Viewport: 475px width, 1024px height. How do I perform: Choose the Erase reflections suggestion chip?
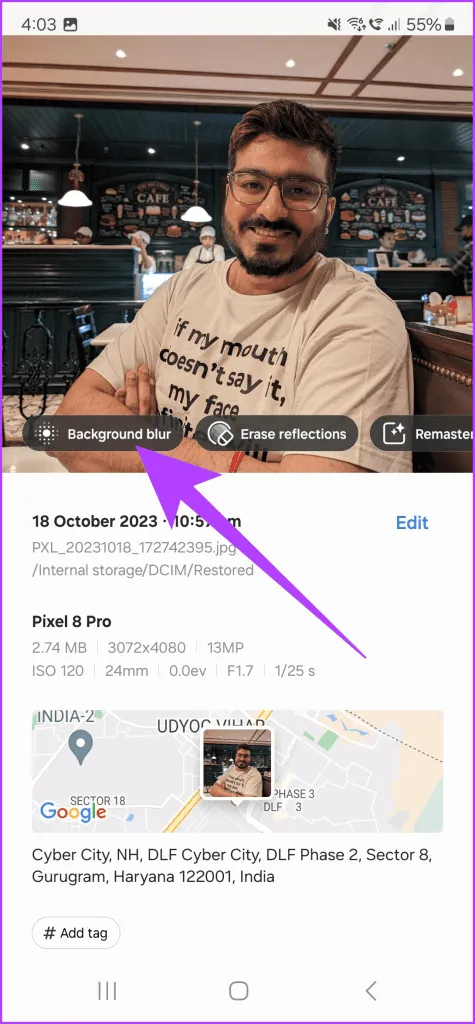(x=277, y=434)
